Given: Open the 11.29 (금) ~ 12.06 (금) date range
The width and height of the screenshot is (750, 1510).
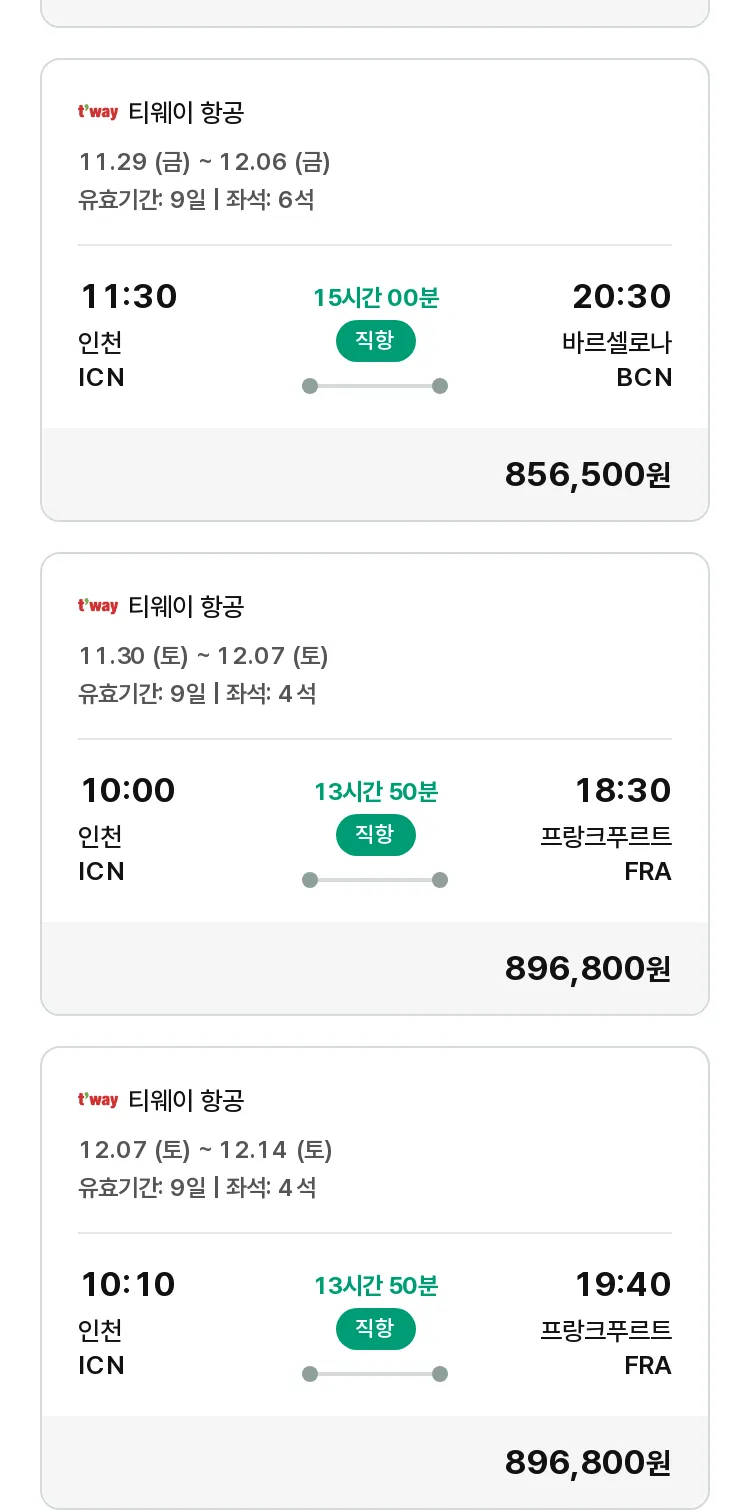Looking at the screenshot, I should (x=205, y=162).
